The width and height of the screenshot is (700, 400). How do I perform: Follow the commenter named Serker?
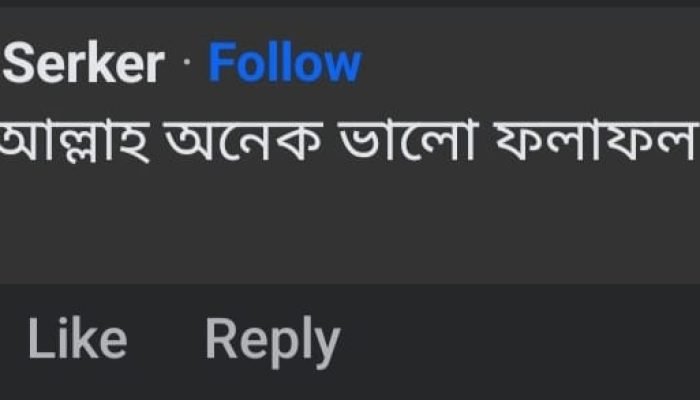point(284,65)
